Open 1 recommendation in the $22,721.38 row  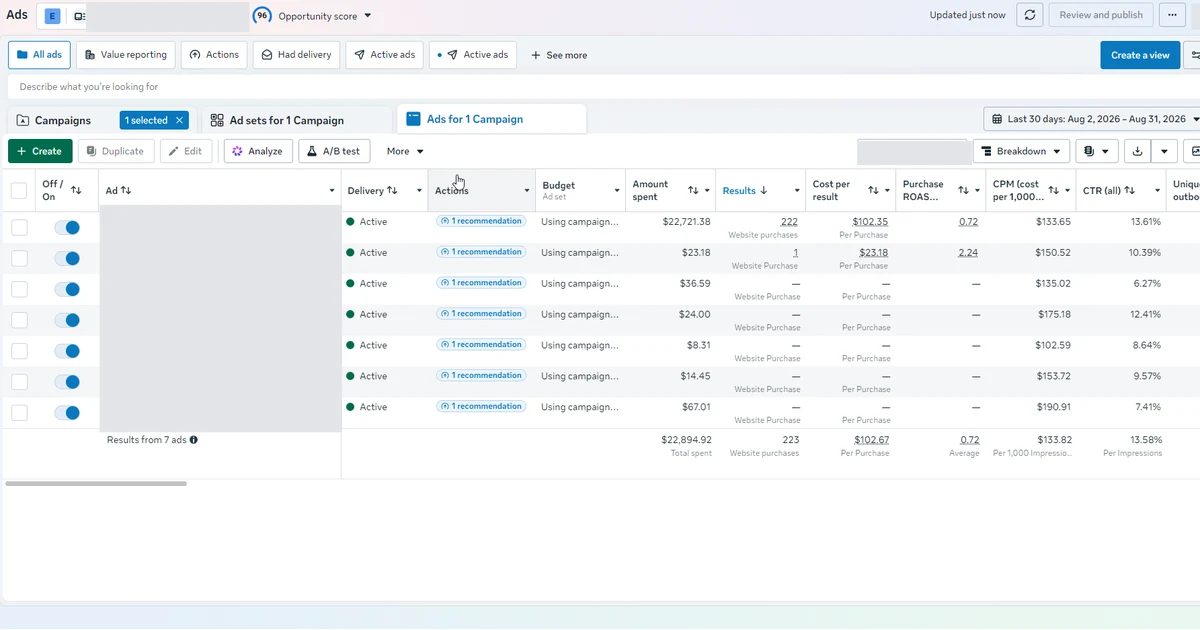[480, 221]
